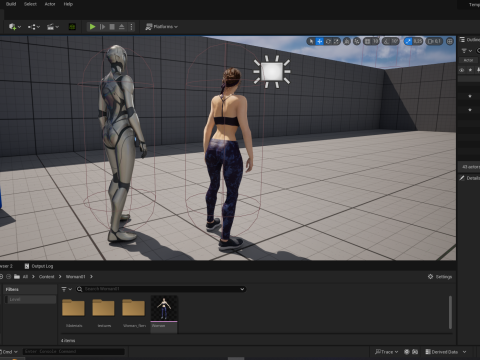
Task: Toggle rotation angle snapping in viewport
Action: [386, 41]
